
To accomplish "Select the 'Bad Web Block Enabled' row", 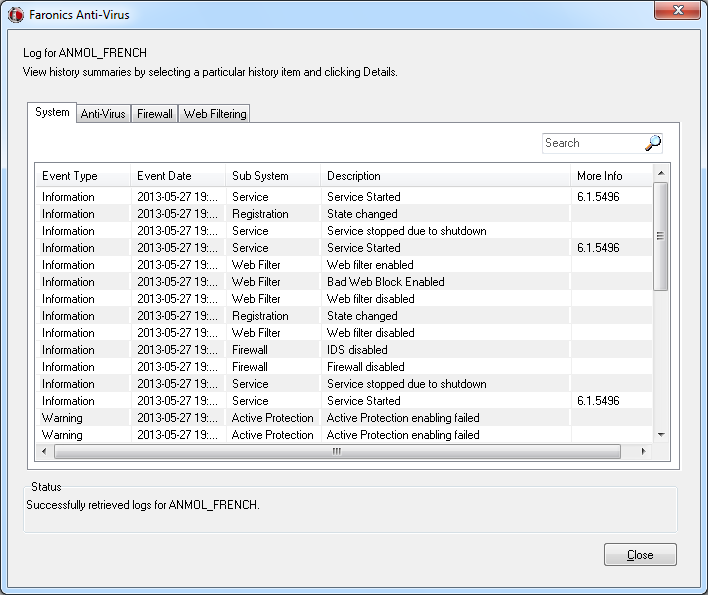I will coord(344,282).
